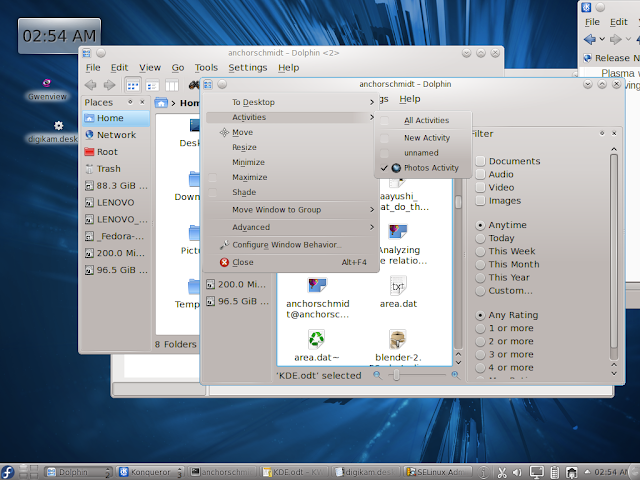
Task: Click the Analyzing relatio... document icon
Action: point(398,231)
